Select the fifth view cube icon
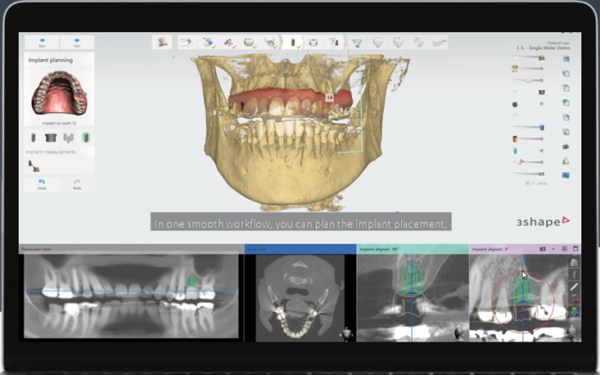This screenshot has height=375, width=600. (x=566, y=117)
